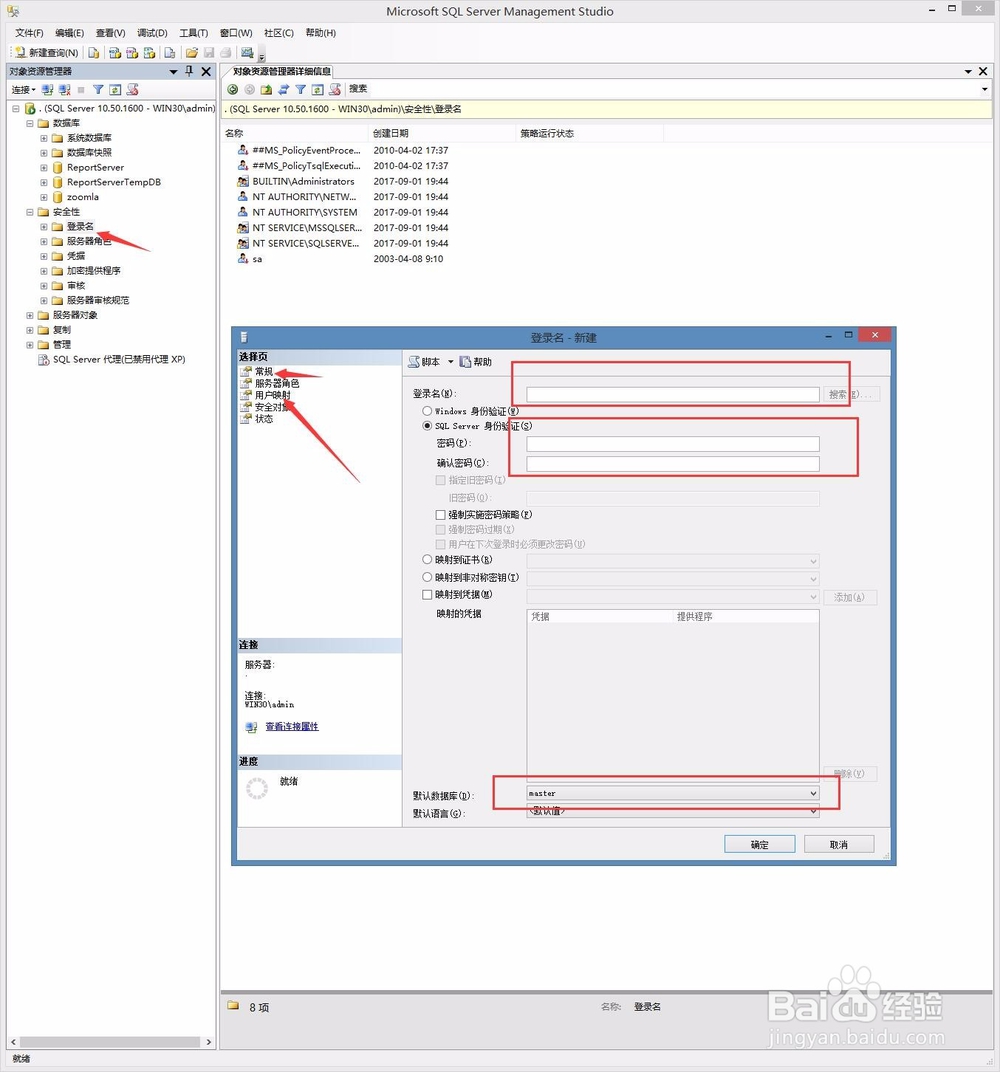
Task: Switch to 对象资源管理器详细信息 tab
Action: coord(281,71)
